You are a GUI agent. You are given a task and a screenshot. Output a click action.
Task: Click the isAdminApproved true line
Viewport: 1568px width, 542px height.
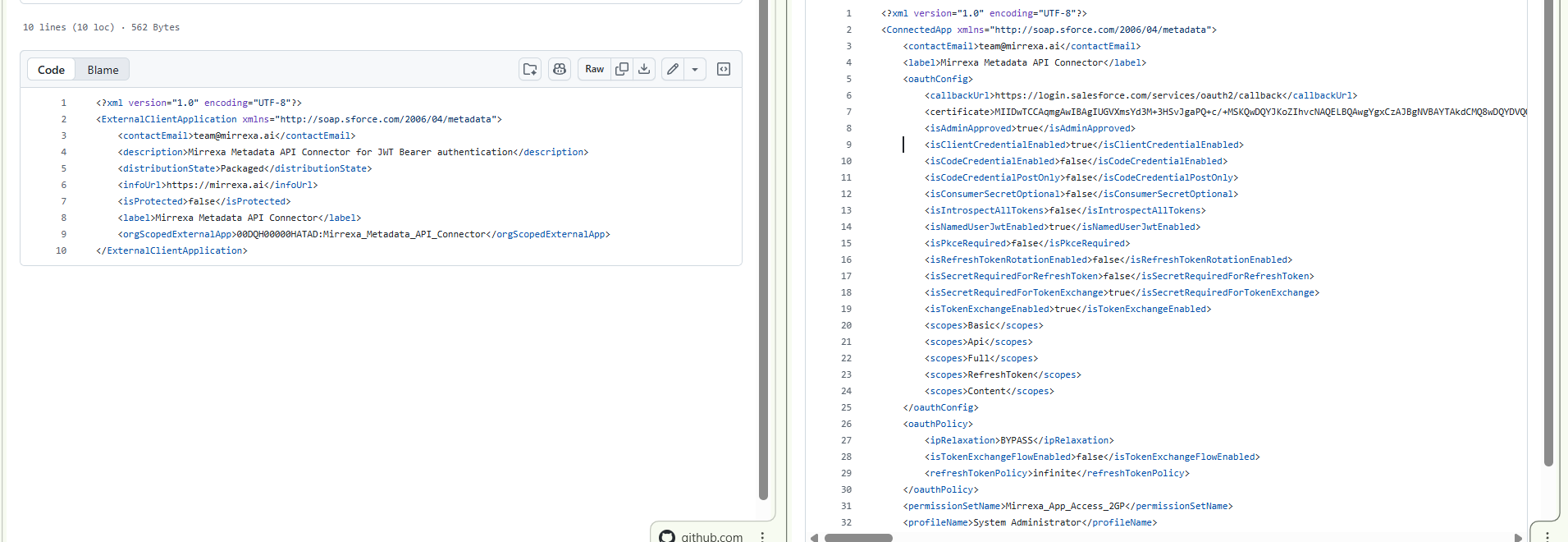1030,128
